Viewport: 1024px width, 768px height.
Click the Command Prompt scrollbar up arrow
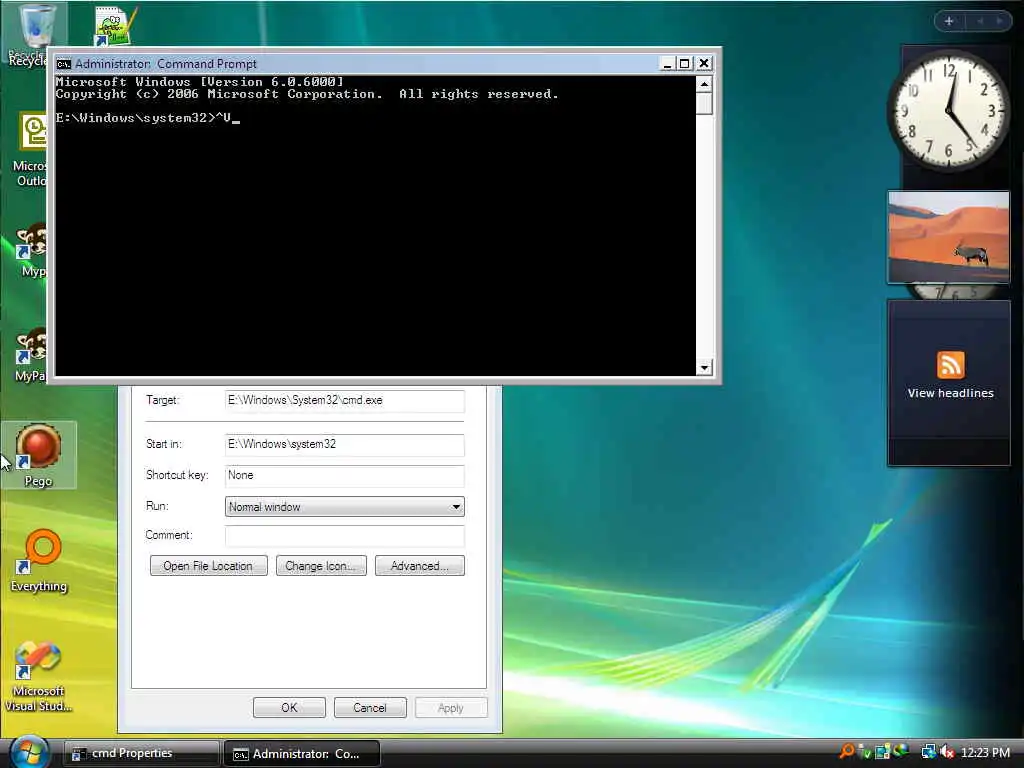coord(704,84)
